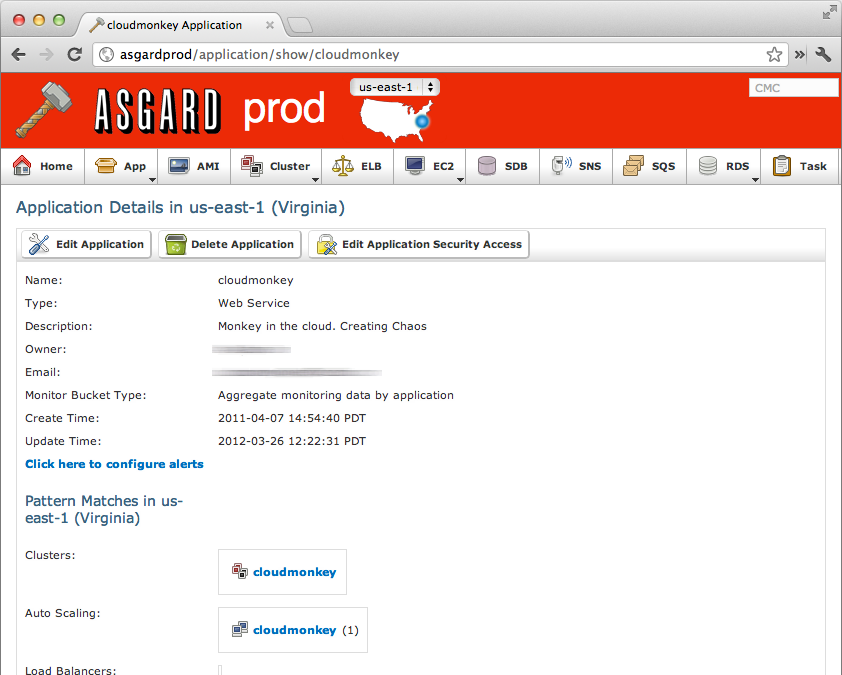Click Delete Application button
842x675 pixels.
(230, 244)
